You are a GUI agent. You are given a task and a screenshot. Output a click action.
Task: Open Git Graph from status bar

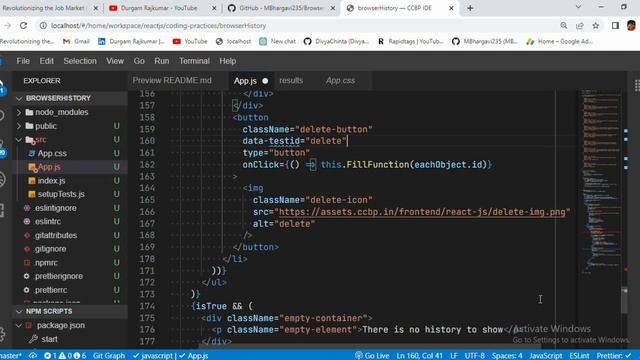(109, 356)
